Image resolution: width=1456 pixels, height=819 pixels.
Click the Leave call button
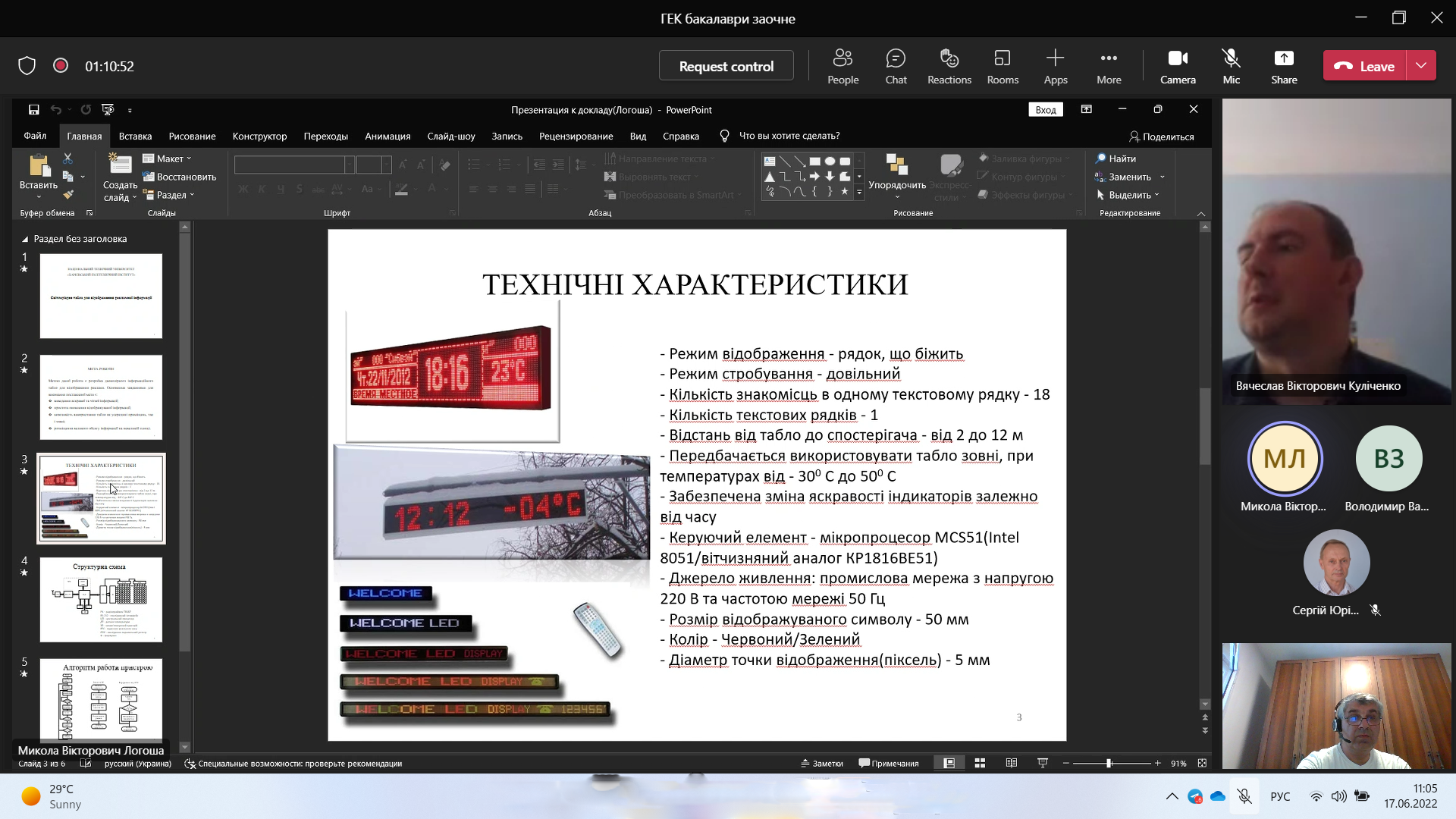[x=1365, y=66]
